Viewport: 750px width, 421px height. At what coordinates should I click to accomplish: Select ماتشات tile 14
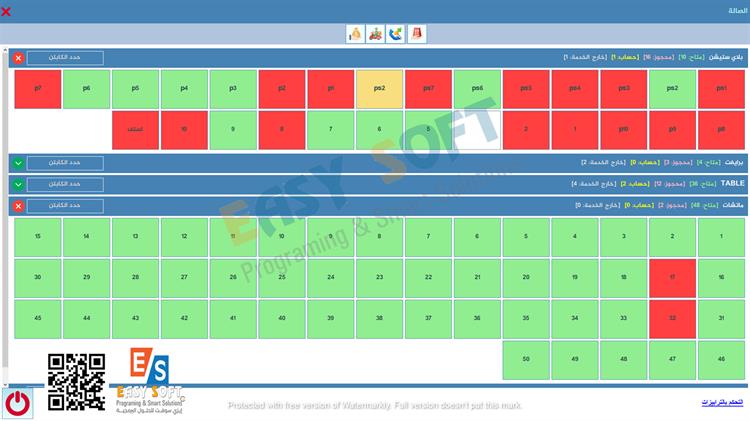point(87,237)
